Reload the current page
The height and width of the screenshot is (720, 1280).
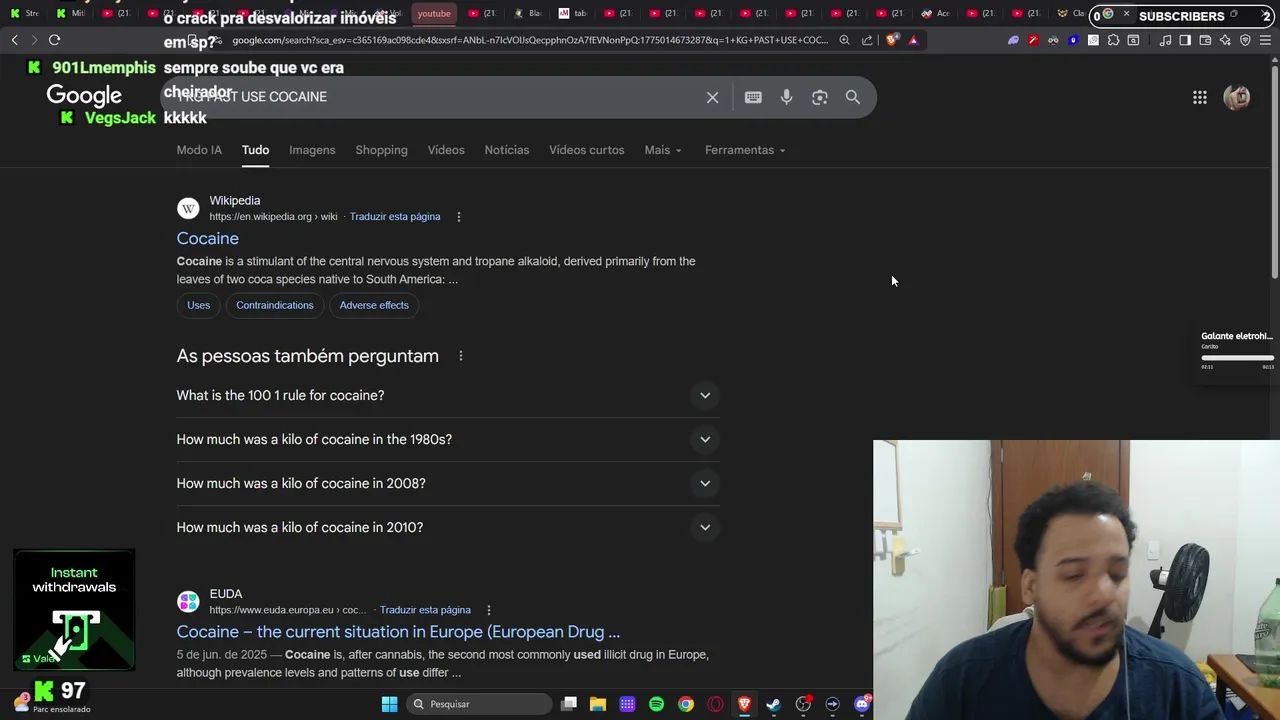54,40
